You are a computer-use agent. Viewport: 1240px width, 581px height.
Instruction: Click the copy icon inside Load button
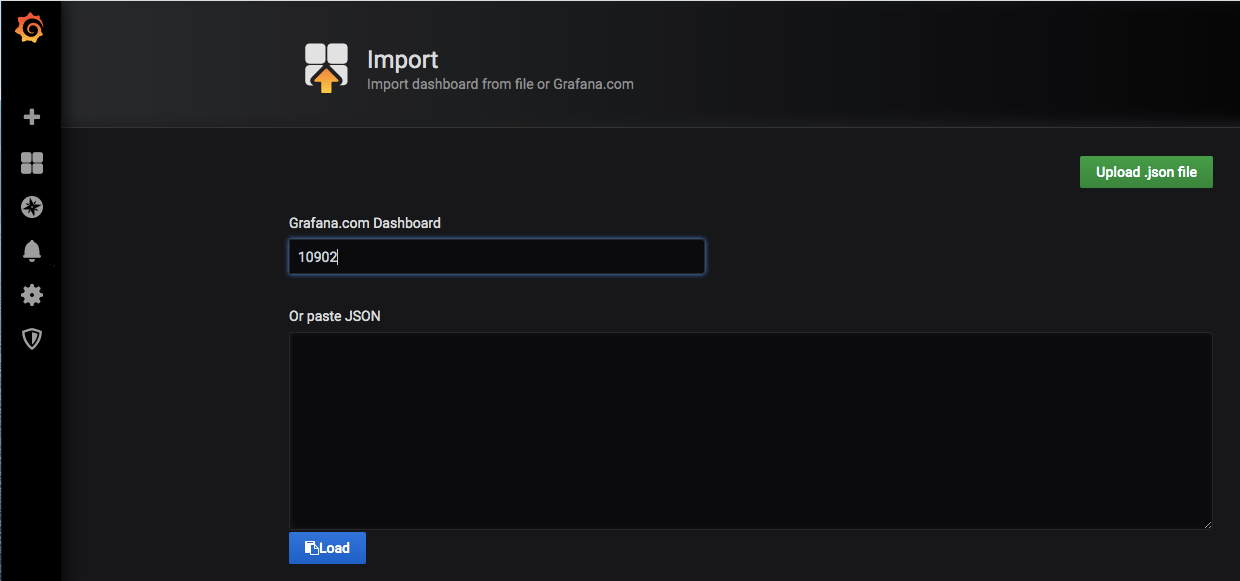click(312, 548)
